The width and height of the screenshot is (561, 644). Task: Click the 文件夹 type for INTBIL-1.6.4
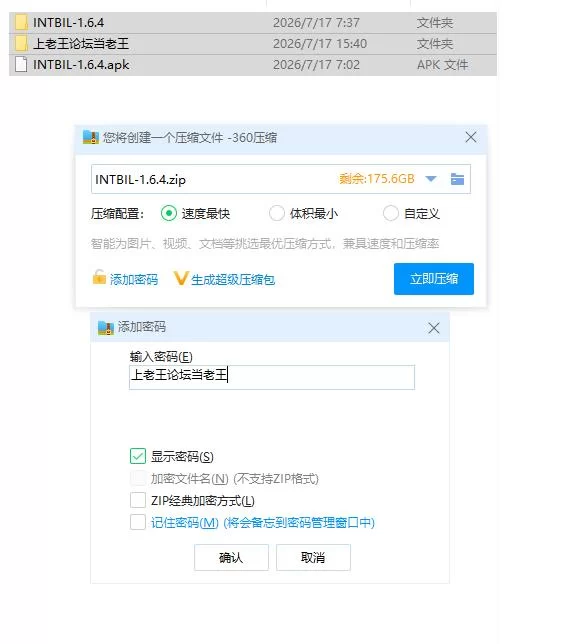pos(435,23)
